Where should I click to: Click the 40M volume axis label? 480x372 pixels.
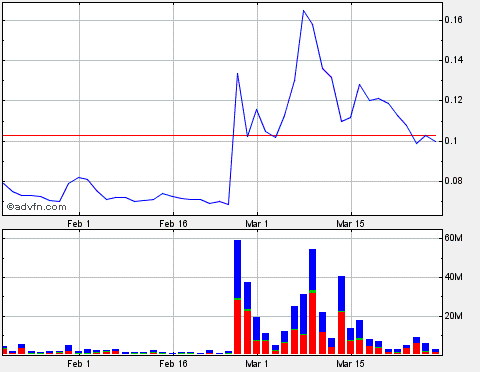[x=453, y=277]
